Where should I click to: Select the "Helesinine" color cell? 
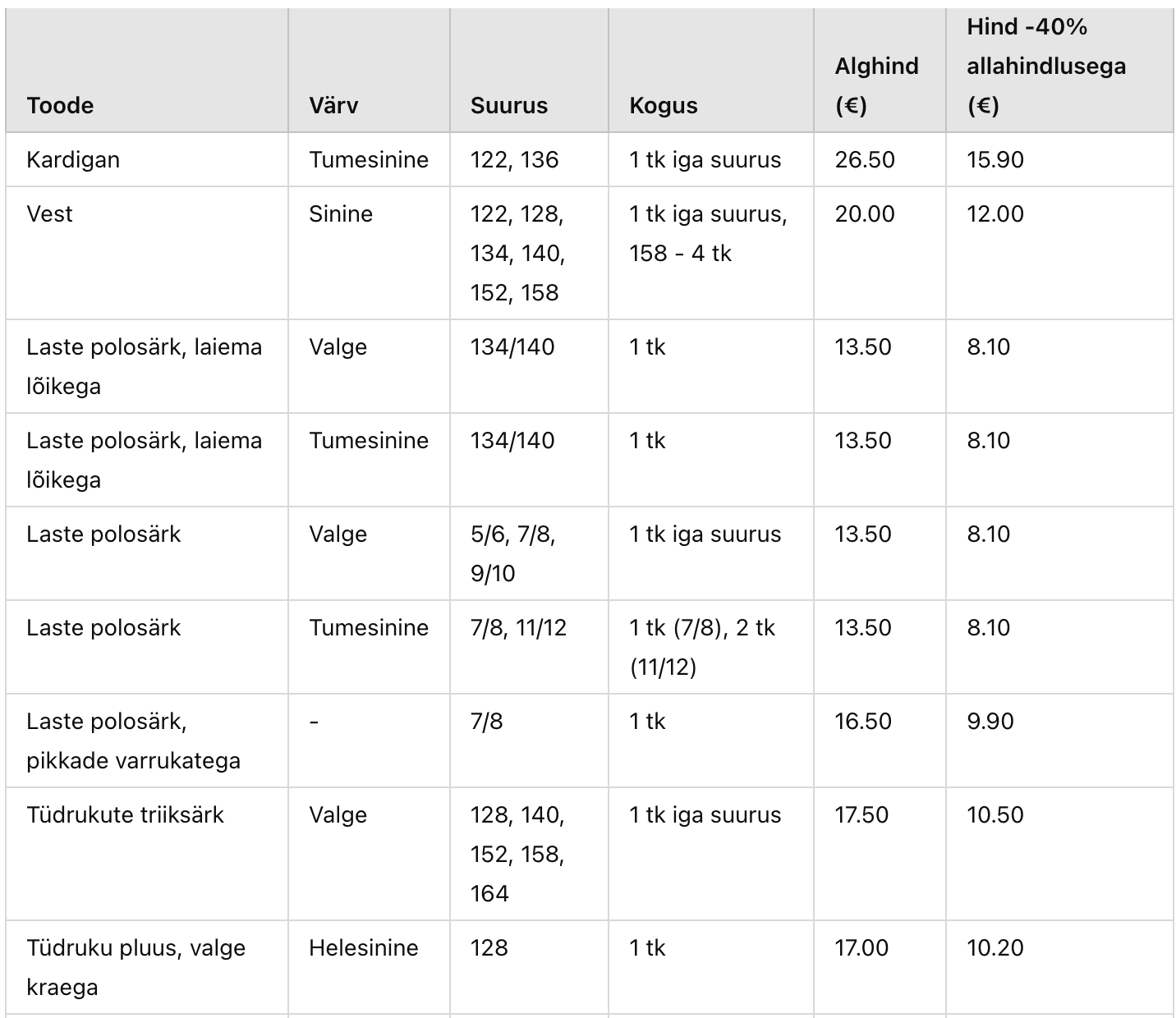click(x=364, y=947)
